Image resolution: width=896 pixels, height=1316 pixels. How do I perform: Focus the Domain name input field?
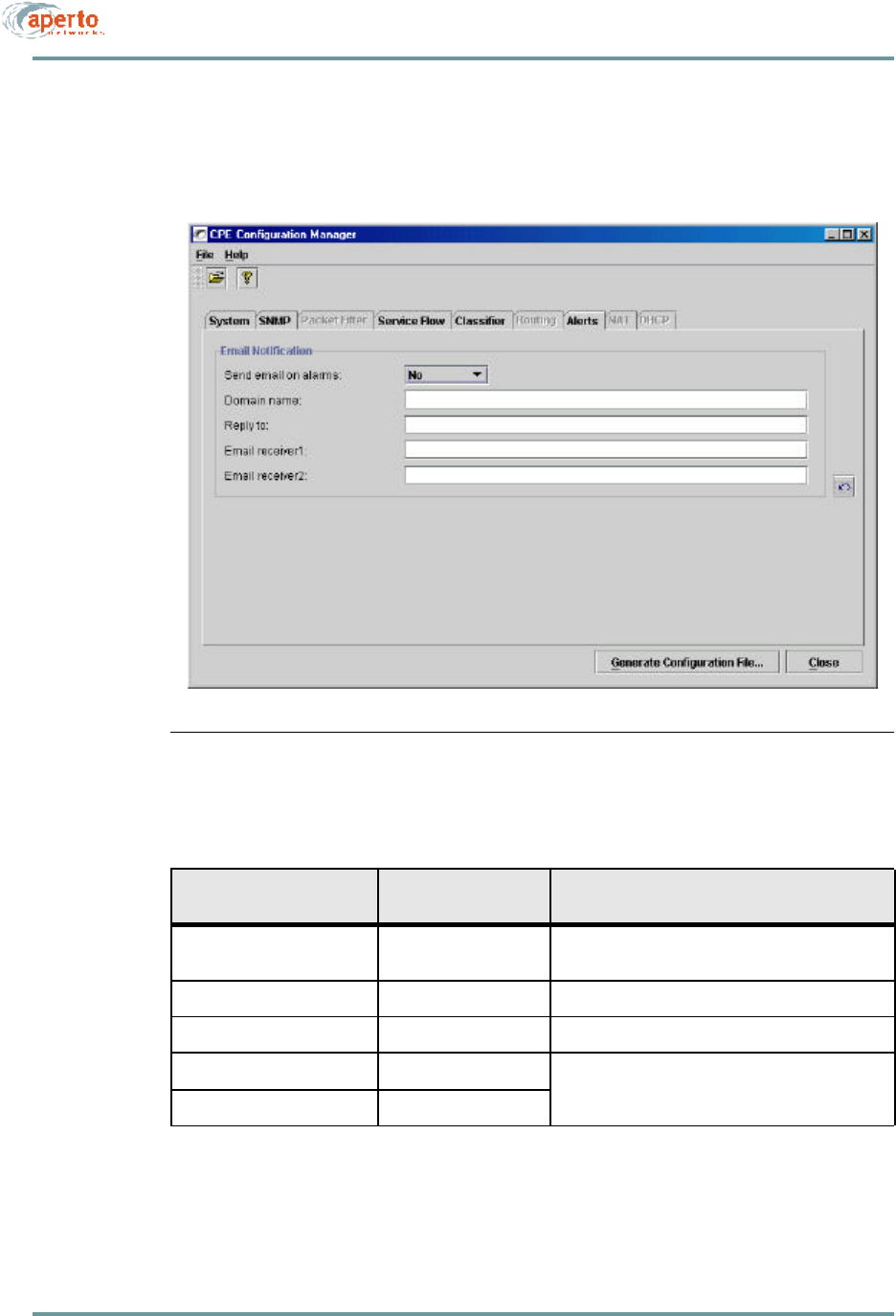(606, 399)
